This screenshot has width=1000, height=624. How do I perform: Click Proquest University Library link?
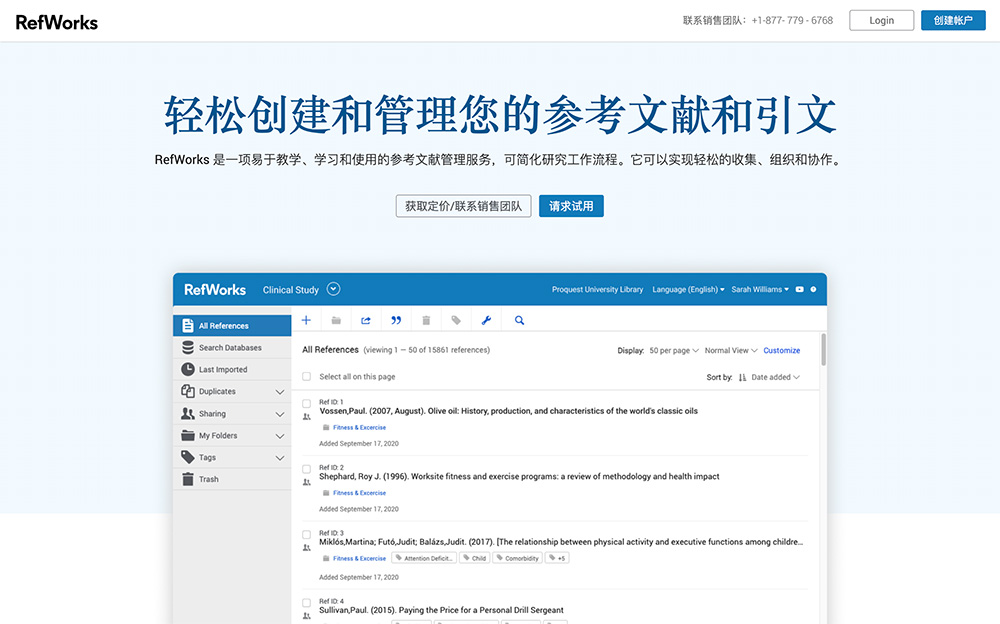coord(598,290)
